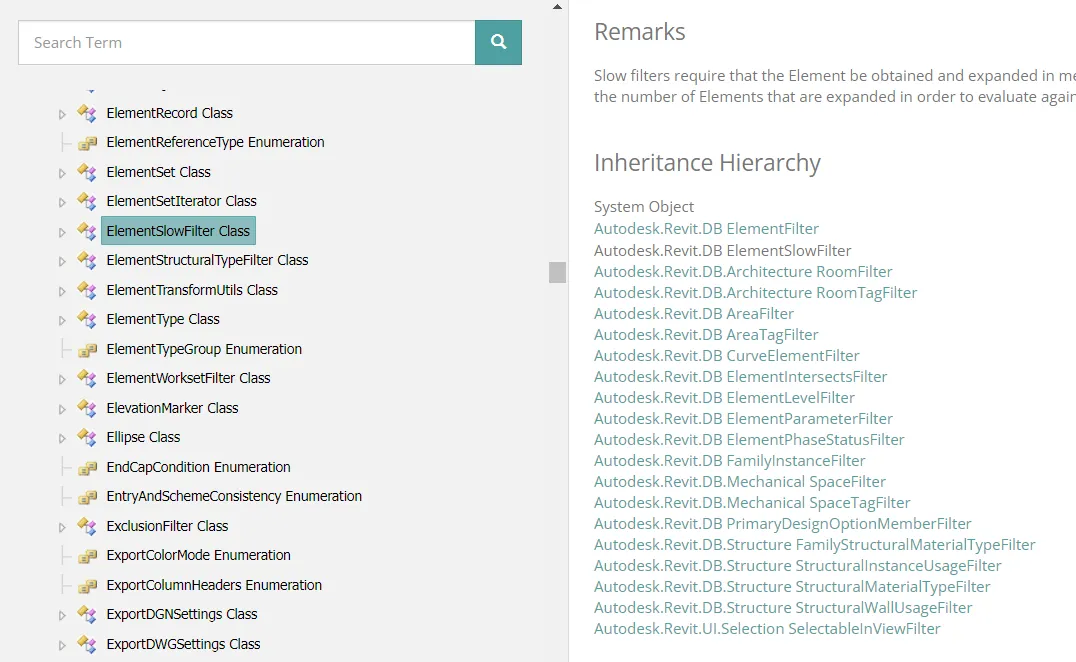Click the class icon beside ExportDGNSettings Class
The image size is (1076, 662).
click(86, 614)
